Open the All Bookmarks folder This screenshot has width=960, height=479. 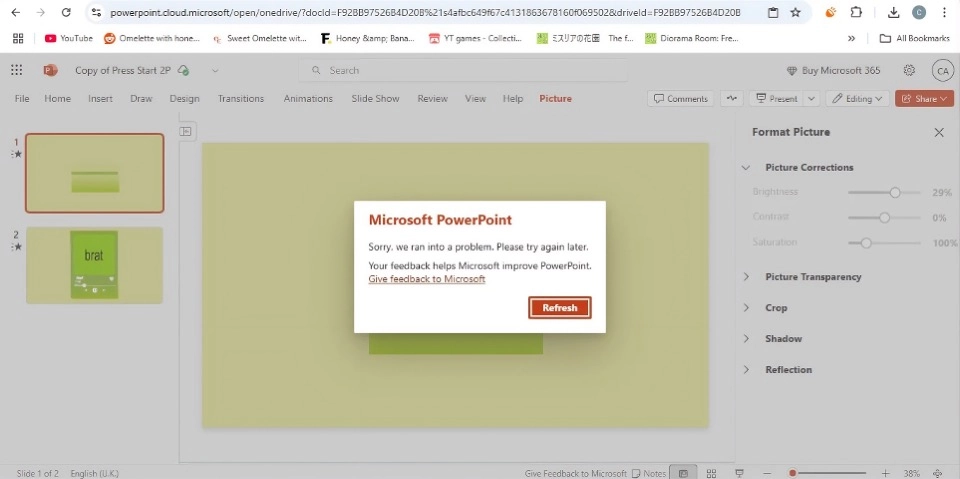pyautogui.click(x=915, y=38)
